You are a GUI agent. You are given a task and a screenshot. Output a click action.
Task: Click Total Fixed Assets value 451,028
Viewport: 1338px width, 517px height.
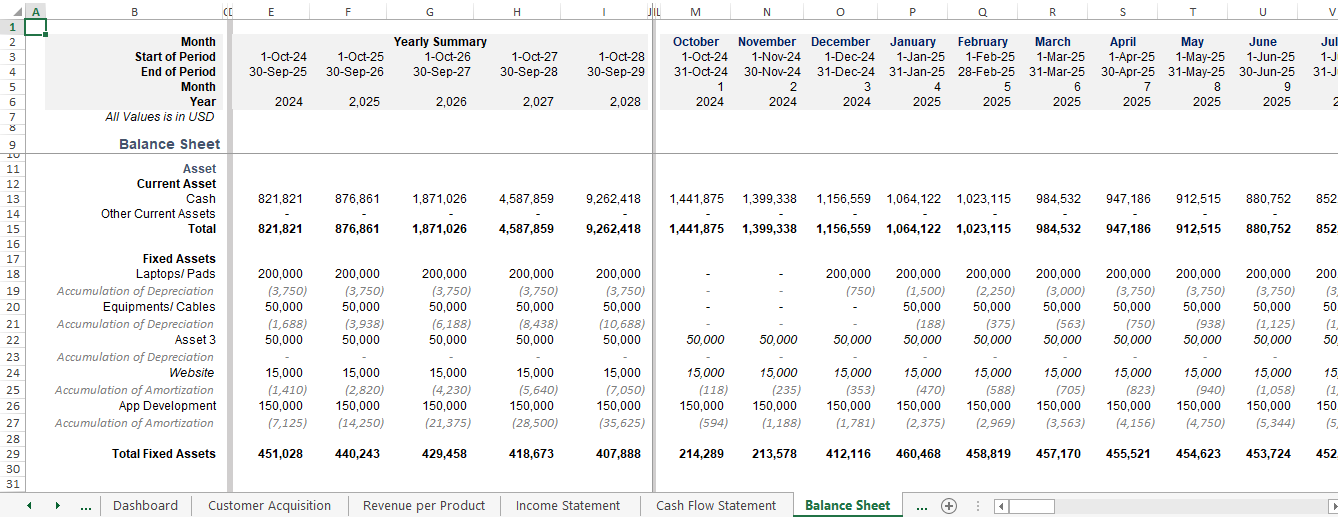pos(280,454)
